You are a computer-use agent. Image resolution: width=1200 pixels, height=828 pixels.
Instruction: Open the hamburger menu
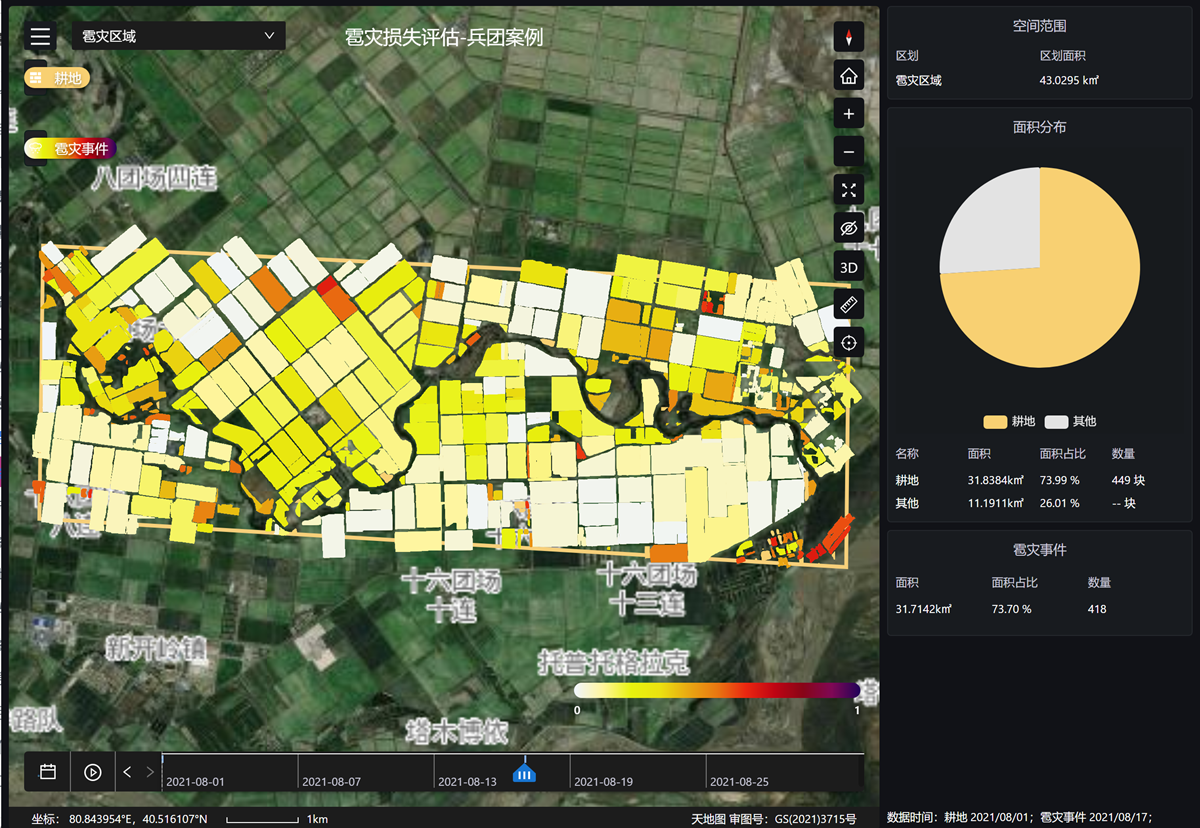click(40, 37)
